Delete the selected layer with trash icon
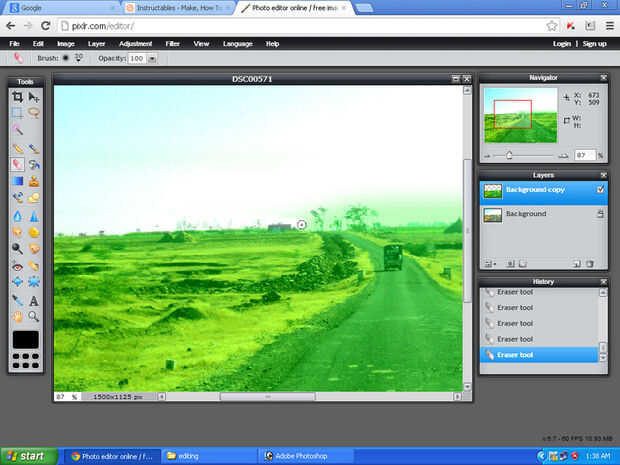This screenshot has width=620, height=465. (590, 264)
